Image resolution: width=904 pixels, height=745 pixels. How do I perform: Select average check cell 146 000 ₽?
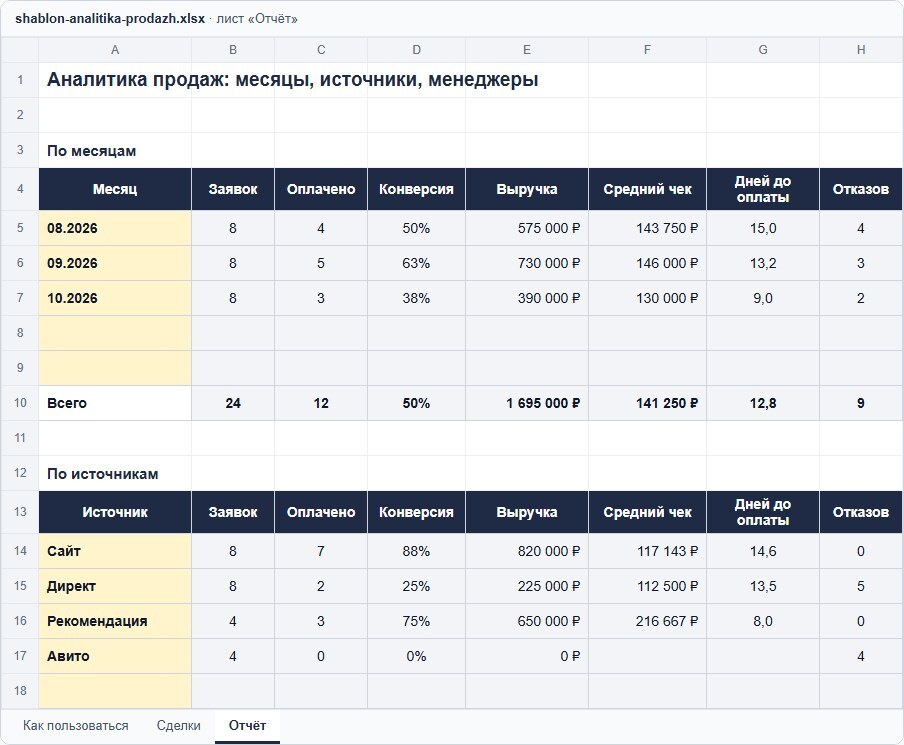647,263
